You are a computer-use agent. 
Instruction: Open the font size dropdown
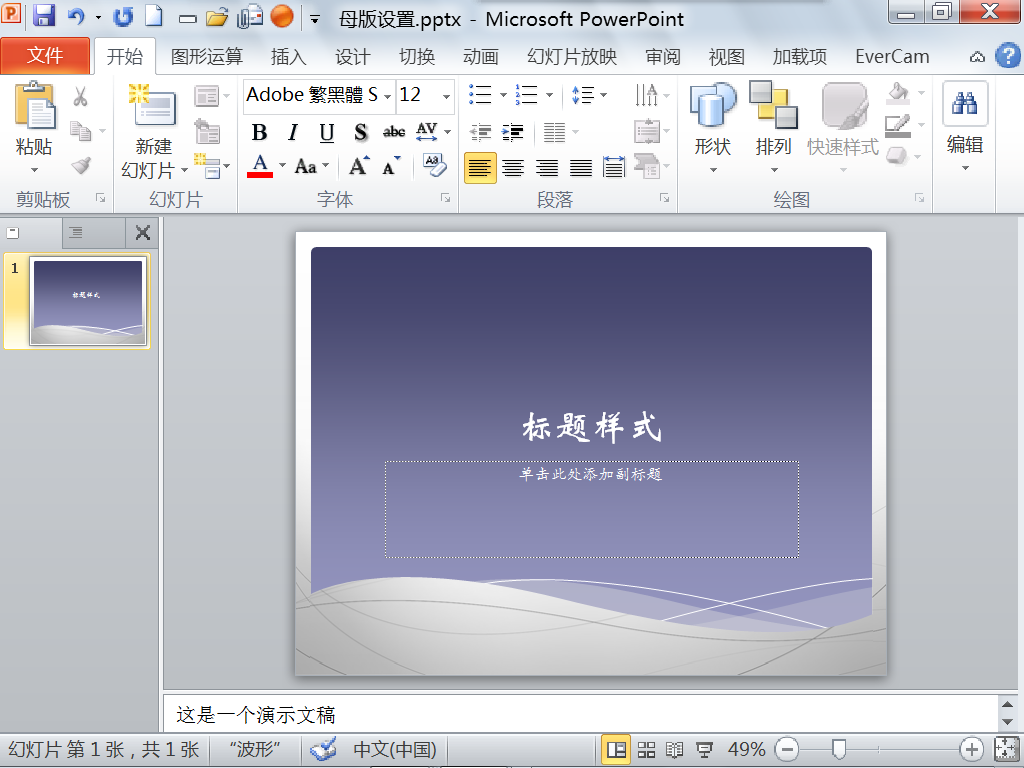446,96
